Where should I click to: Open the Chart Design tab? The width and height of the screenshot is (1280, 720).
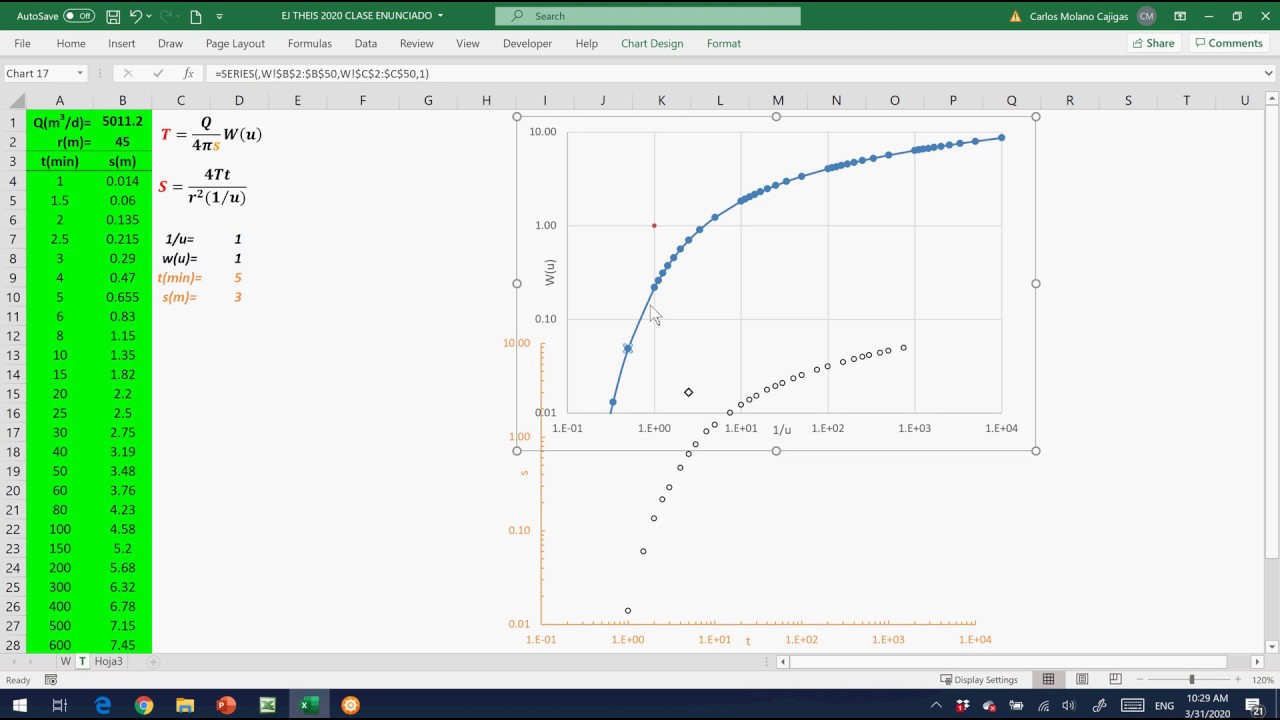pyautogui.click(x=652, y=43)
